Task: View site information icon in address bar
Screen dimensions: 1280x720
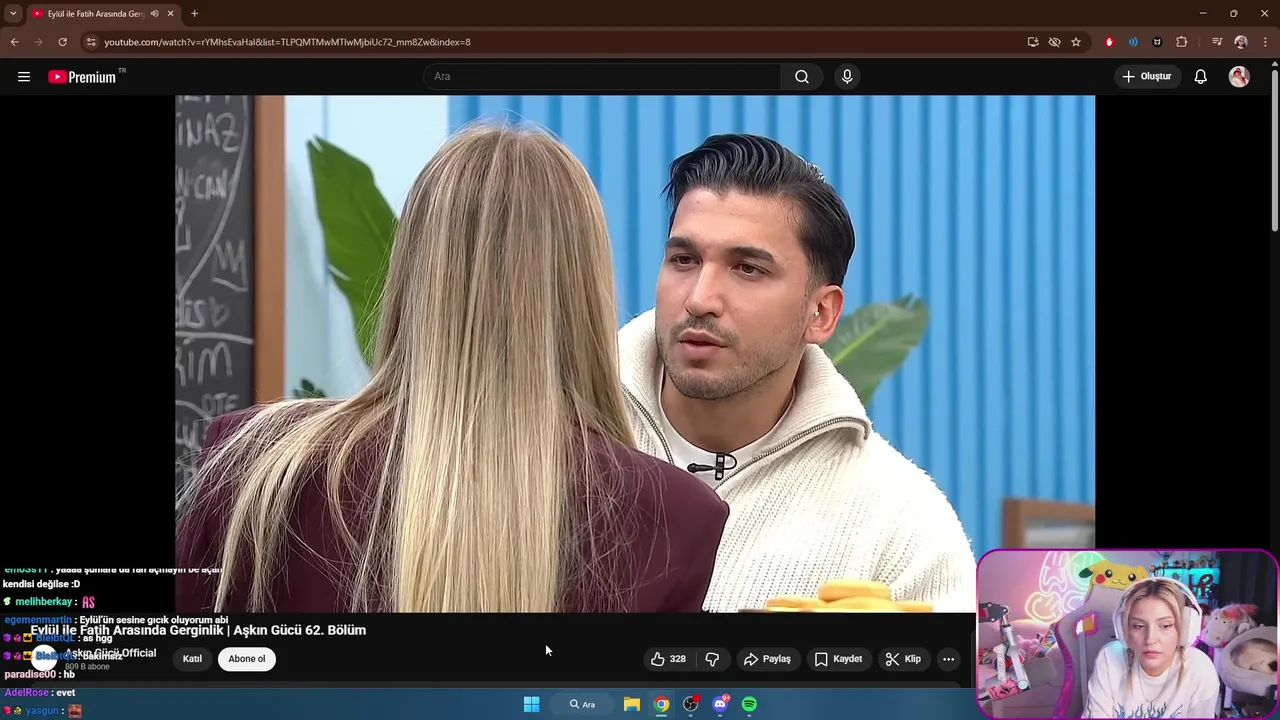Action: coord(91,42)
